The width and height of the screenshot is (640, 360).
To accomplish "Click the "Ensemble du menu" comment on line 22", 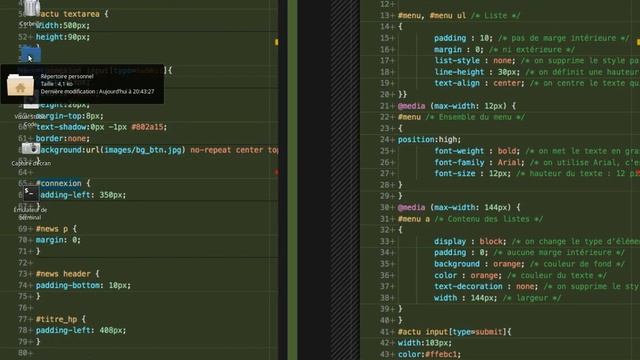I will [475, 117].
